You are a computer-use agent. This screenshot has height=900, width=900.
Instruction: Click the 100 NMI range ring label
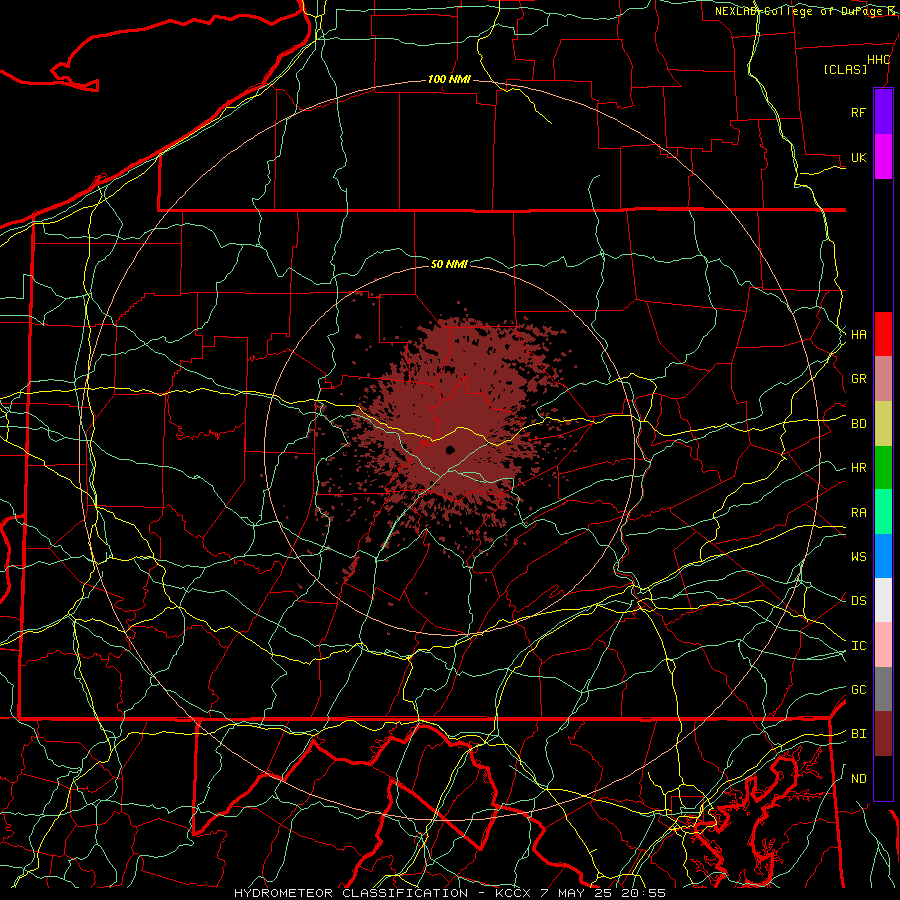(x=449, y=79)
